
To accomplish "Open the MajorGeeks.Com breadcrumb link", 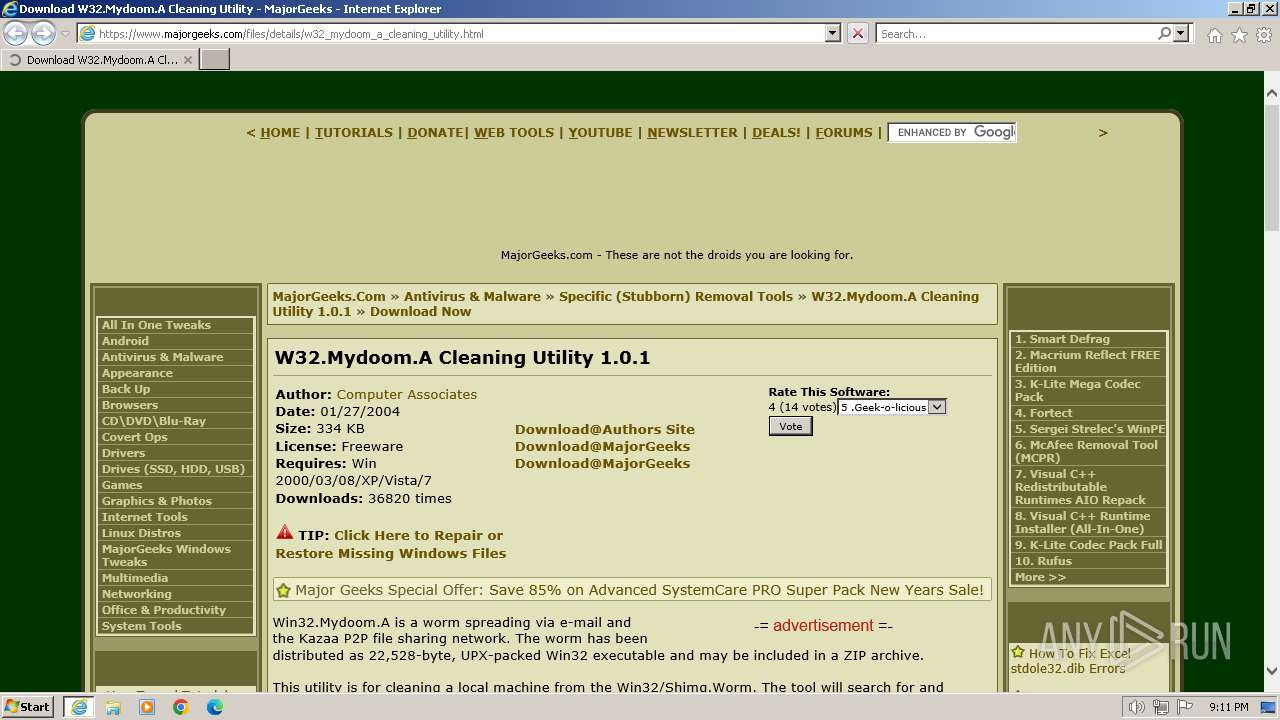I will 329,297.
